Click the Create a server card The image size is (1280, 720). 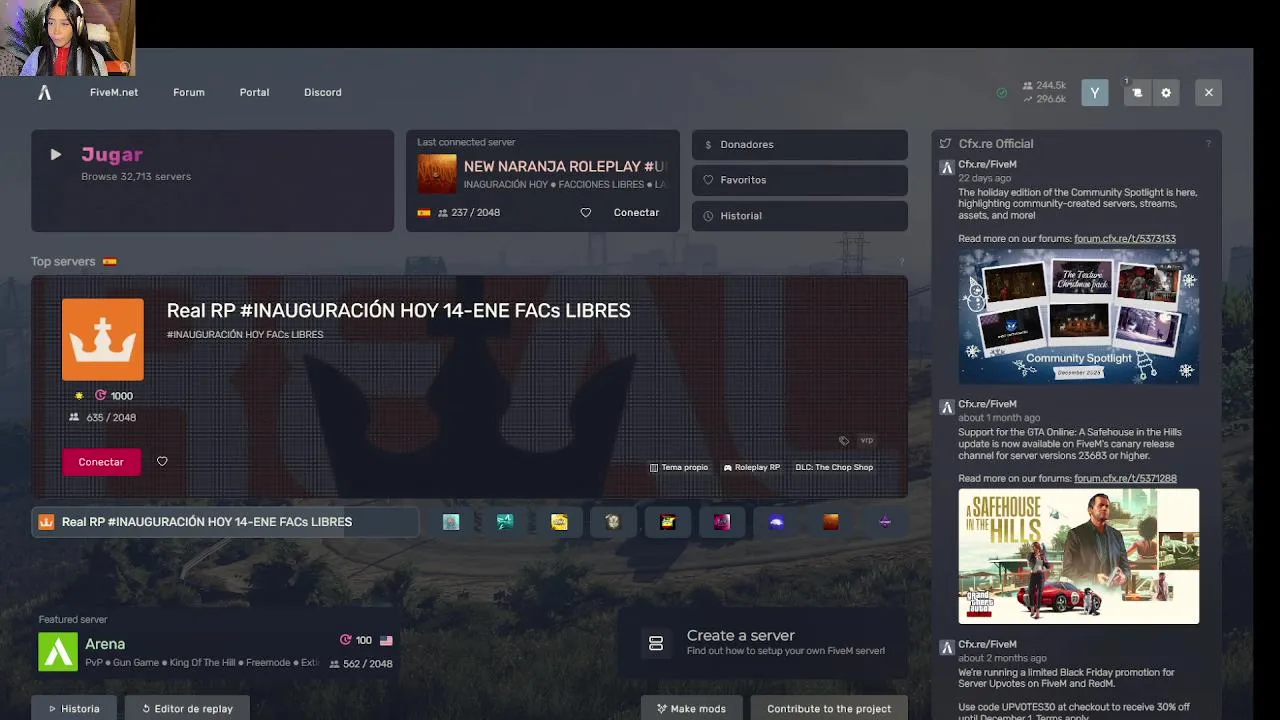762,644
